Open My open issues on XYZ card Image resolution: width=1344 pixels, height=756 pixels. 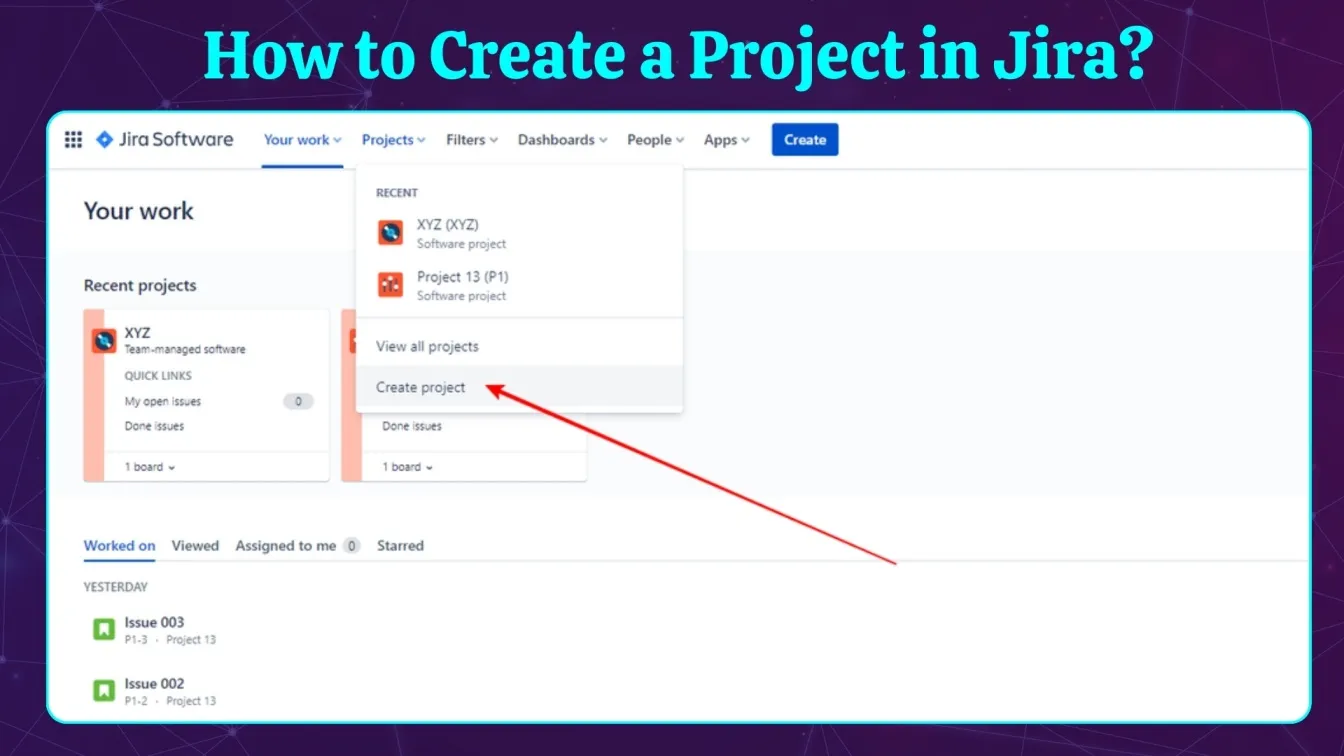[163, 401]
